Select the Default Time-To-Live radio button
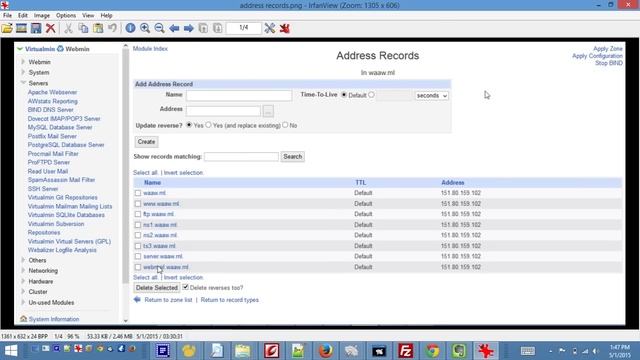640x360 pixels. [x=344, y=95]
